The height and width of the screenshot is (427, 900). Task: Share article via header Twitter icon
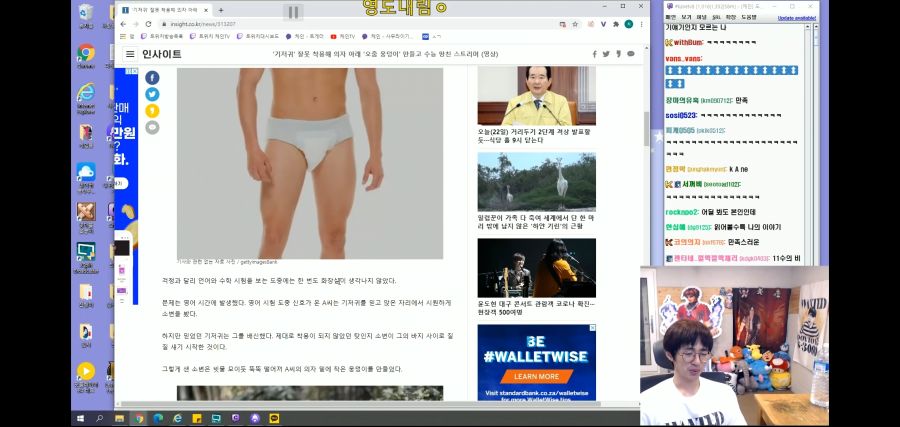click(x=606, y=54)
